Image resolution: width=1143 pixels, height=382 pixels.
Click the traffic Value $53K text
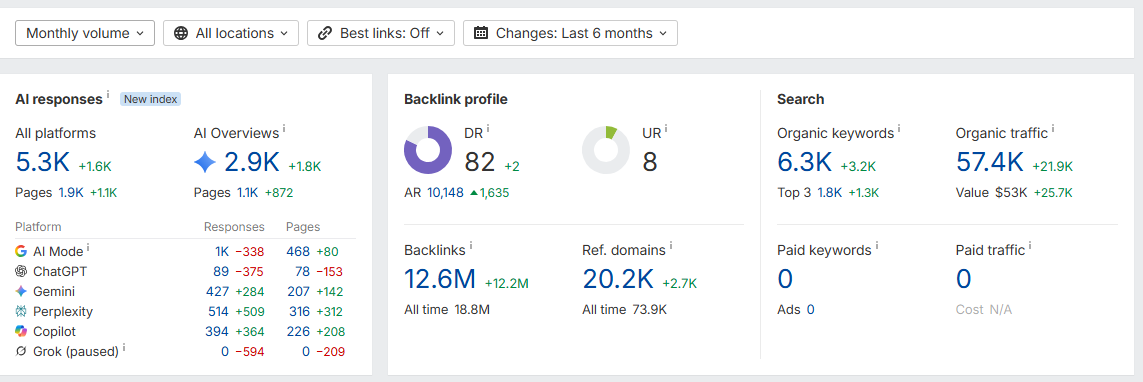992,193
